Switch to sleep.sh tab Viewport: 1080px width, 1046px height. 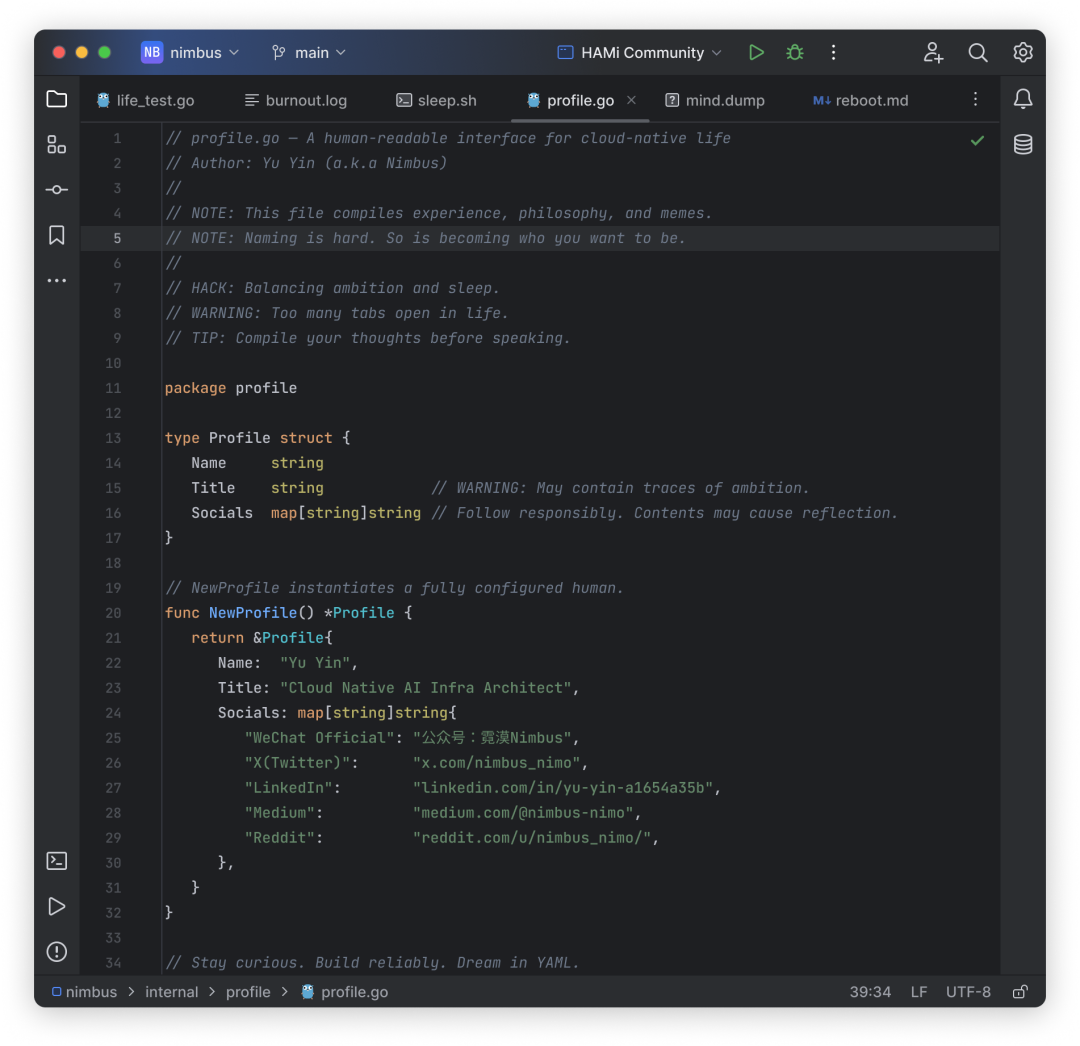(x=436, y=101)
